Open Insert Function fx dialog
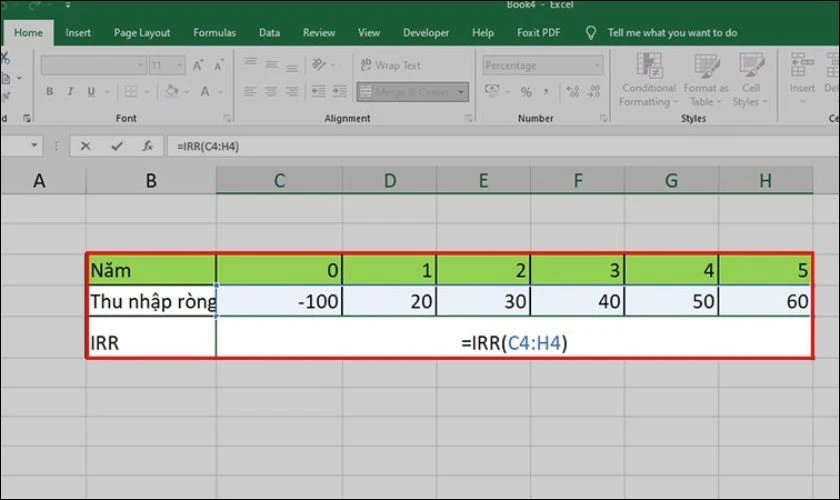Screen dimensions: 840x500 click(147, 146)
